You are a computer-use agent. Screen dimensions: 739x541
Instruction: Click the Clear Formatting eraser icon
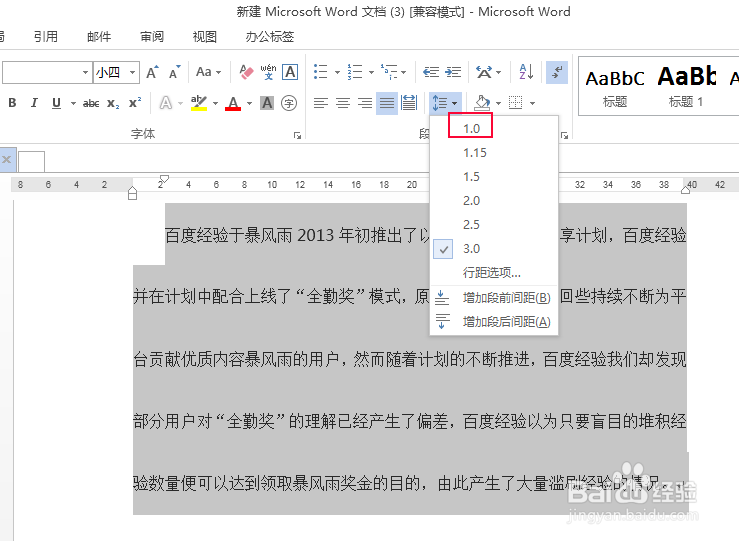click(x=246, y=72)
